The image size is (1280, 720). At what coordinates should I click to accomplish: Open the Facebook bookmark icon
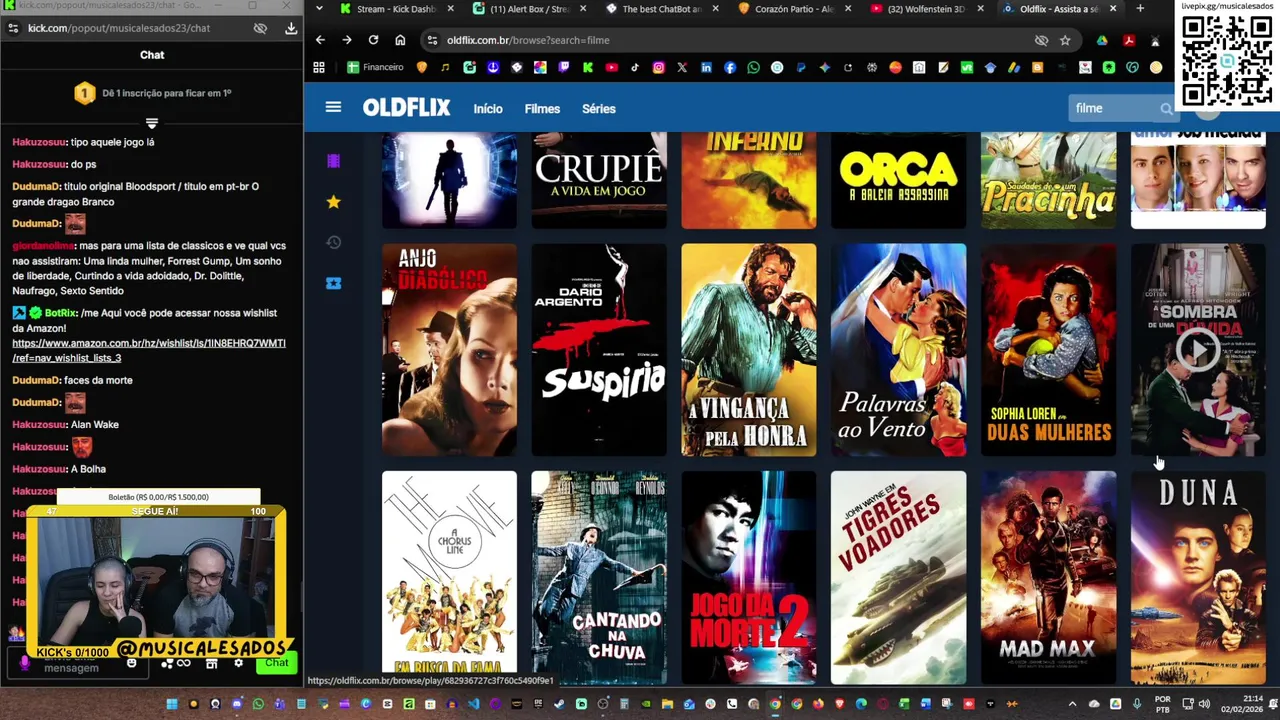pyautogui.click(x=729, y=67)
